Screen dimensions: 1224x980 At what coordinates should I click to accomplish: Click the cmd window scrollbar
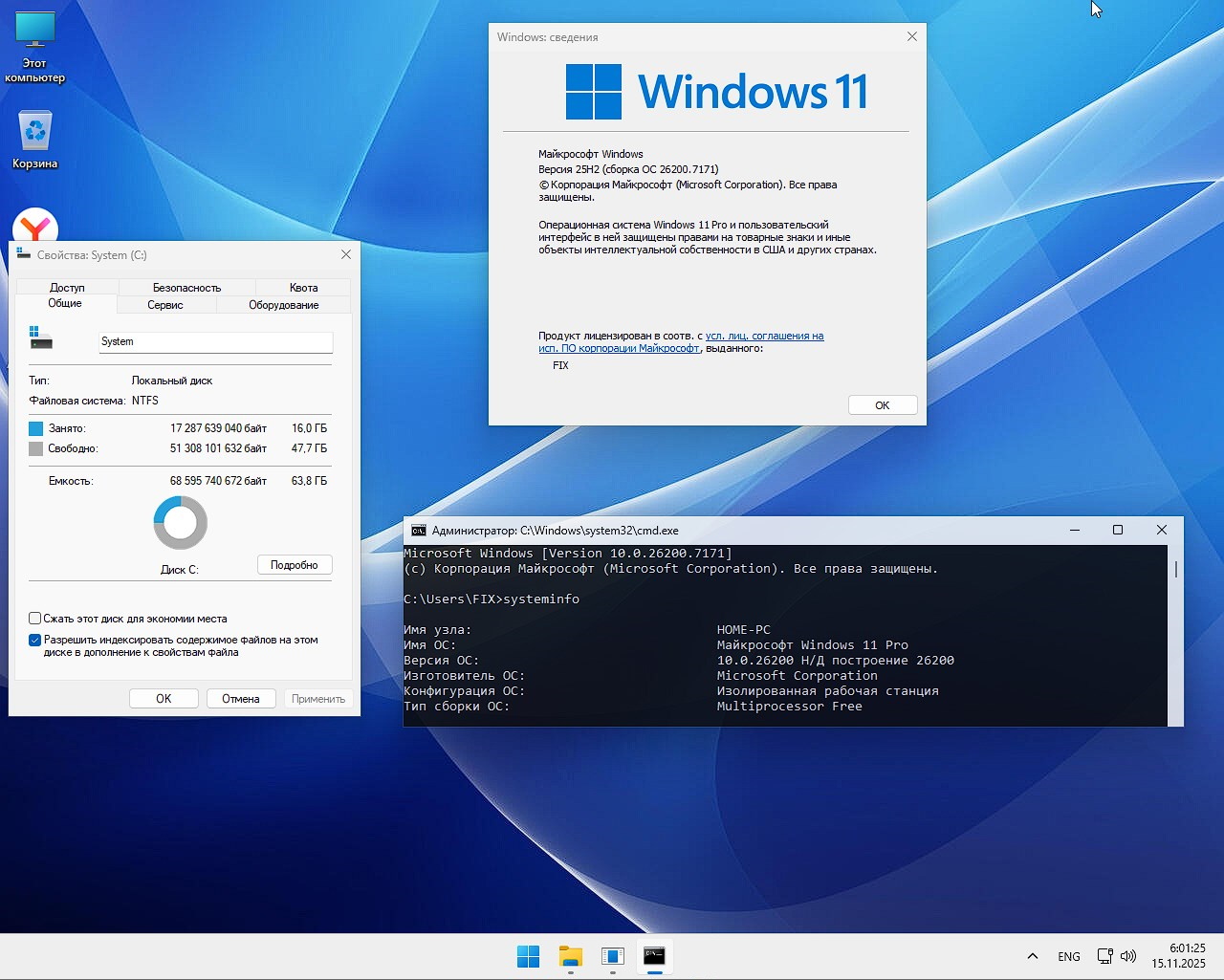(1175, 570)
